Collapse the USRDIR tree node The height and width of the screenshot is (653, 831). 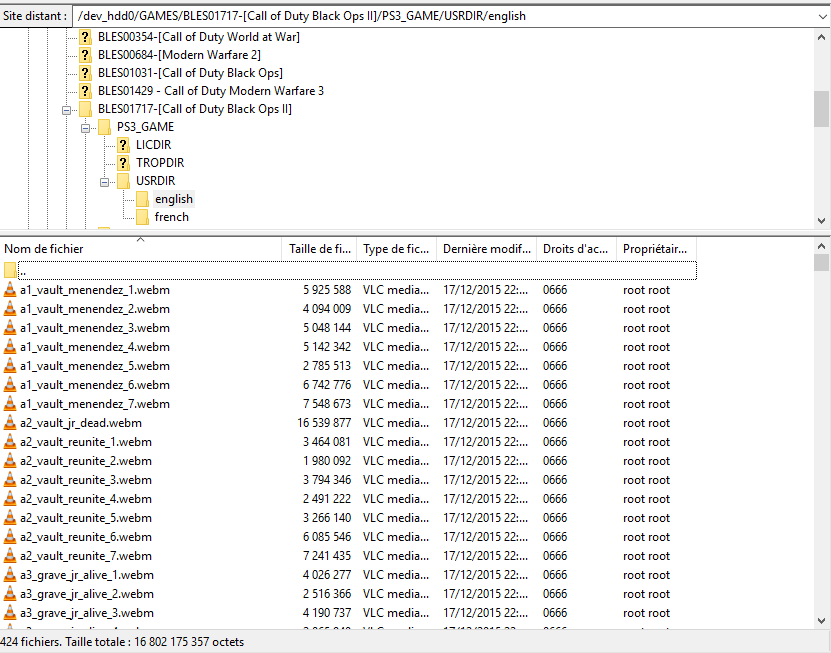pos(104,182)
